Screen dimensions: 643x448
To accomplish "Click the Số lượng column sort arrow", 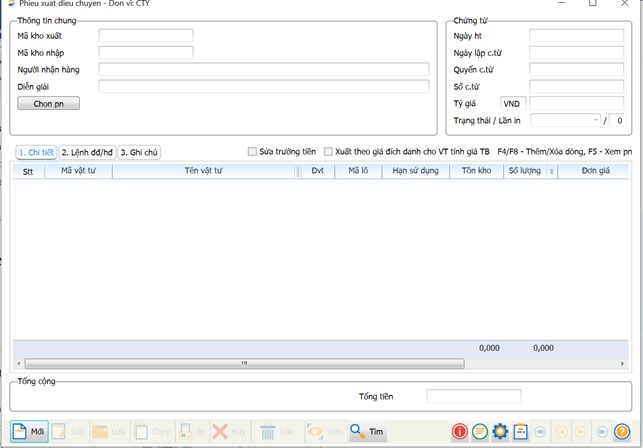I will tap(551, 171).
